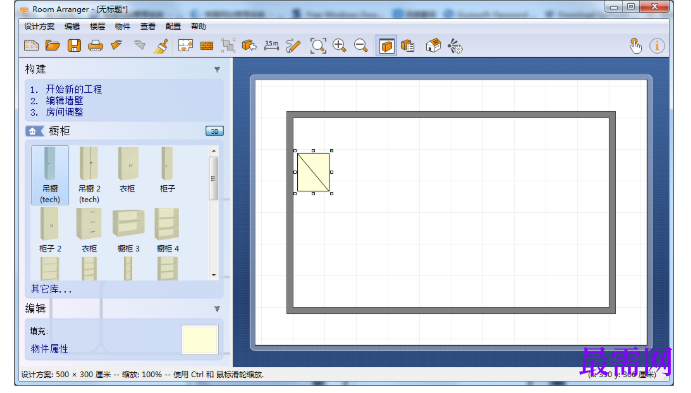The height and width of the screenshot is (393, 691).
Task: Toggle the 3D preview button beside 橱柜
Action: click(214, 131)
